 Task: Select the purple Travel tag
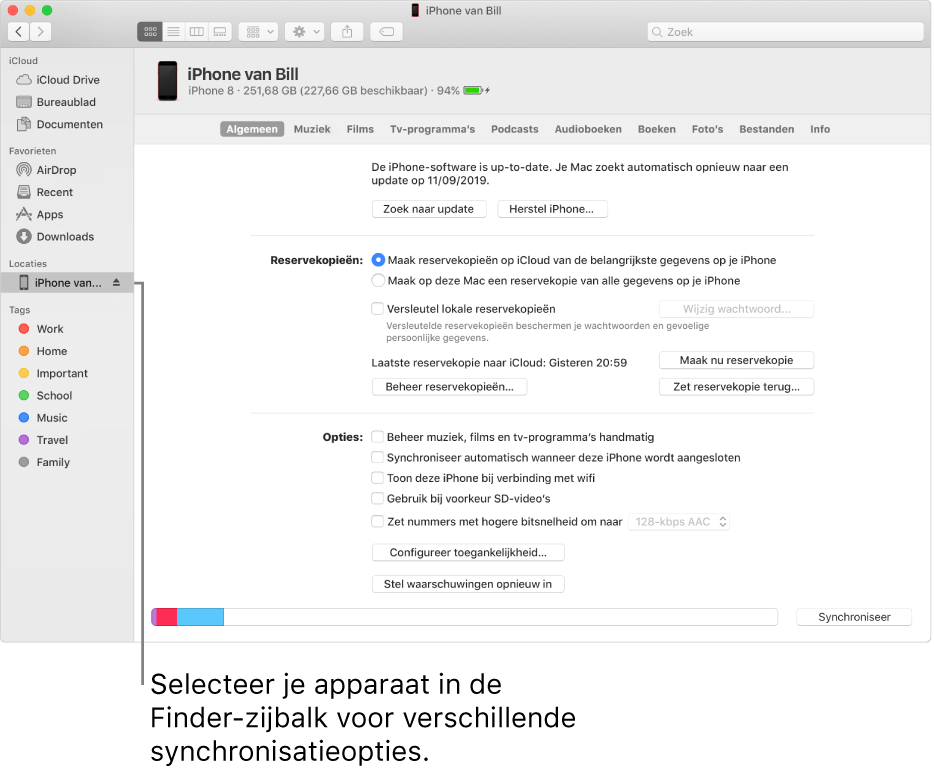(43, 440)
